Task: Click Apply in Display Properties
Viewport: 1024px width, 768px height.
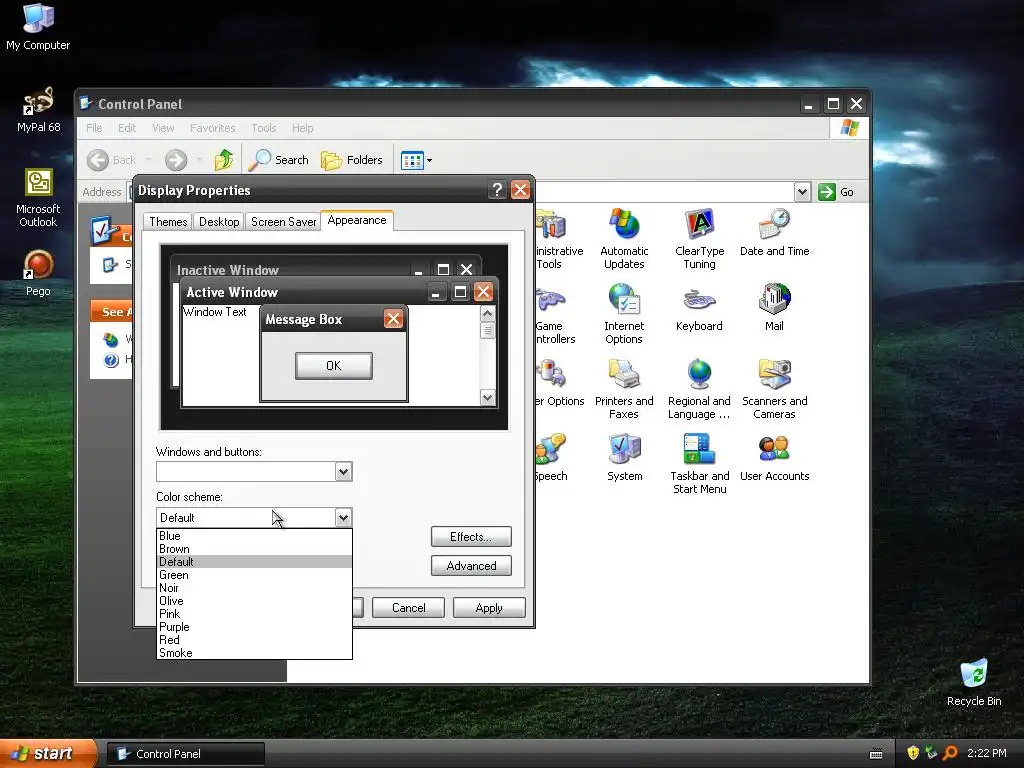Action: [x=489, y=607]
